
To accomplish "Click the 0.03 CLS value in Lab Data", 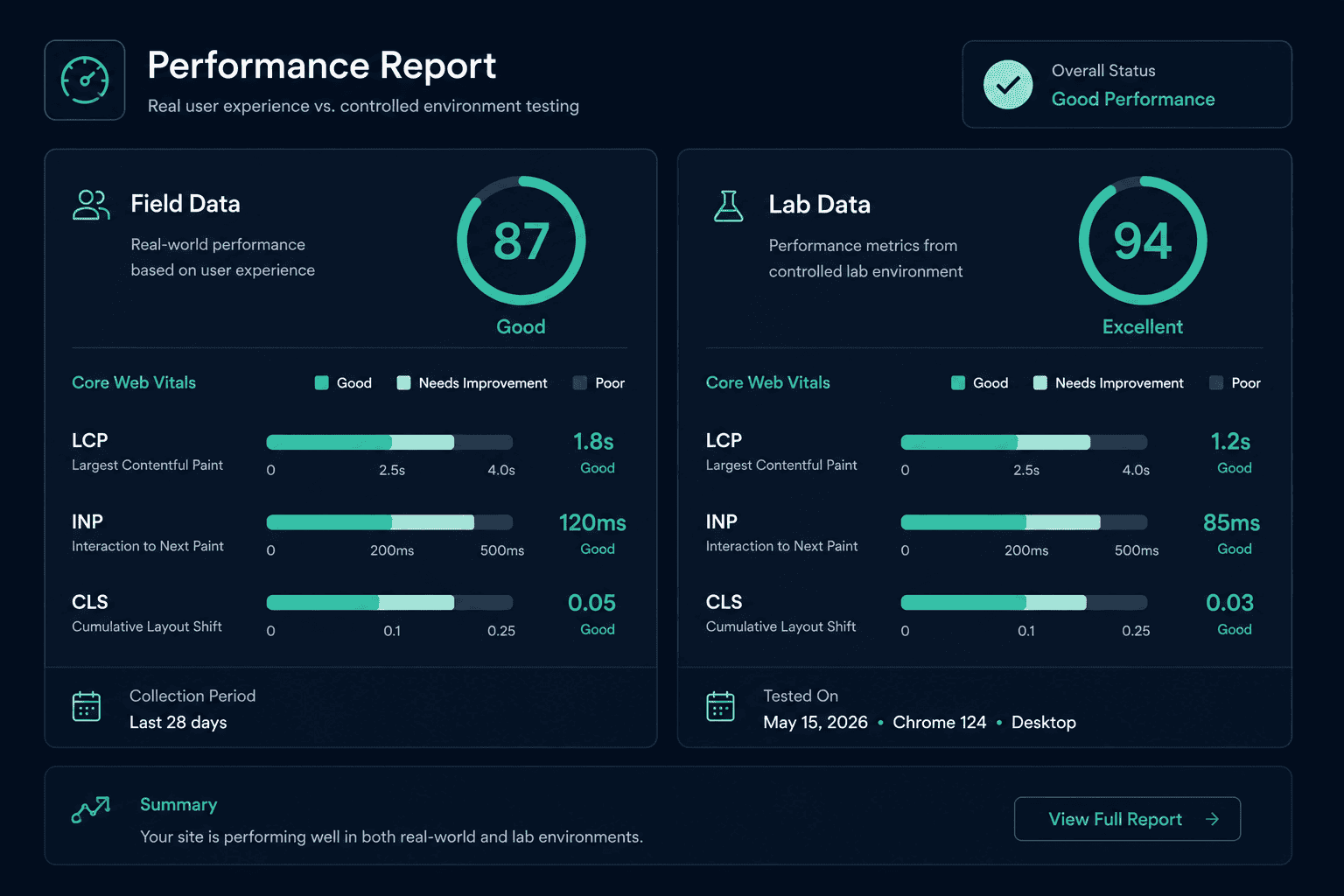I will pyautogui.click(x=1229, y=603).
